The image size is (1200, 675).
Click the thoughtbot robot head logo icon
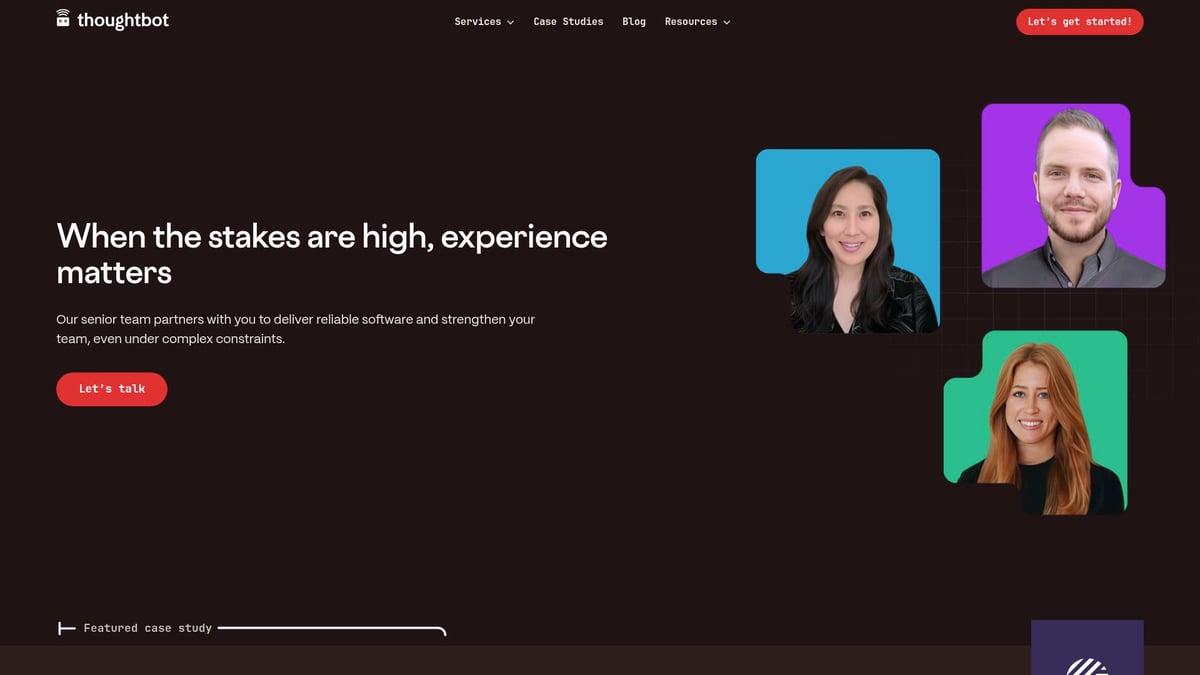(61, 19)
